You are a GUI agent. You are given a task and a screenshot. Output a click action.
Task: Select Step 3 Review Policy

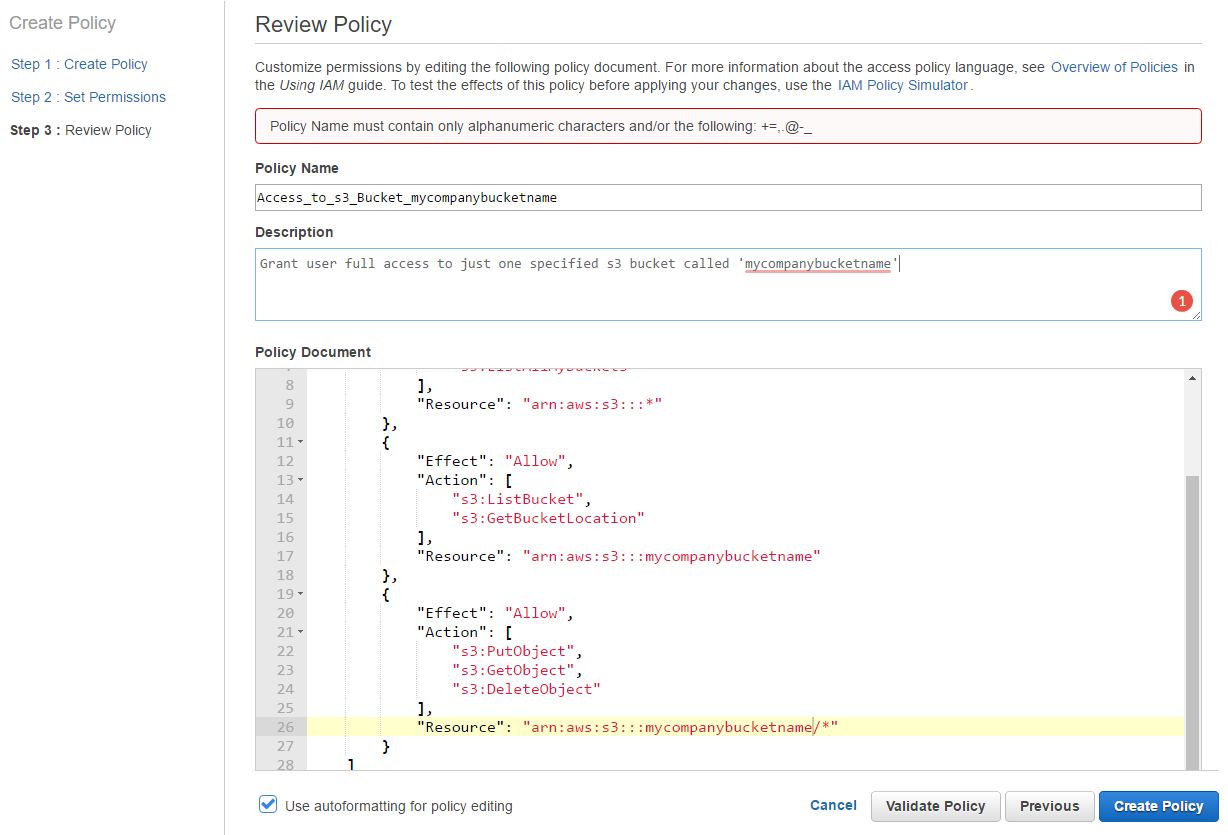[81, 130]
